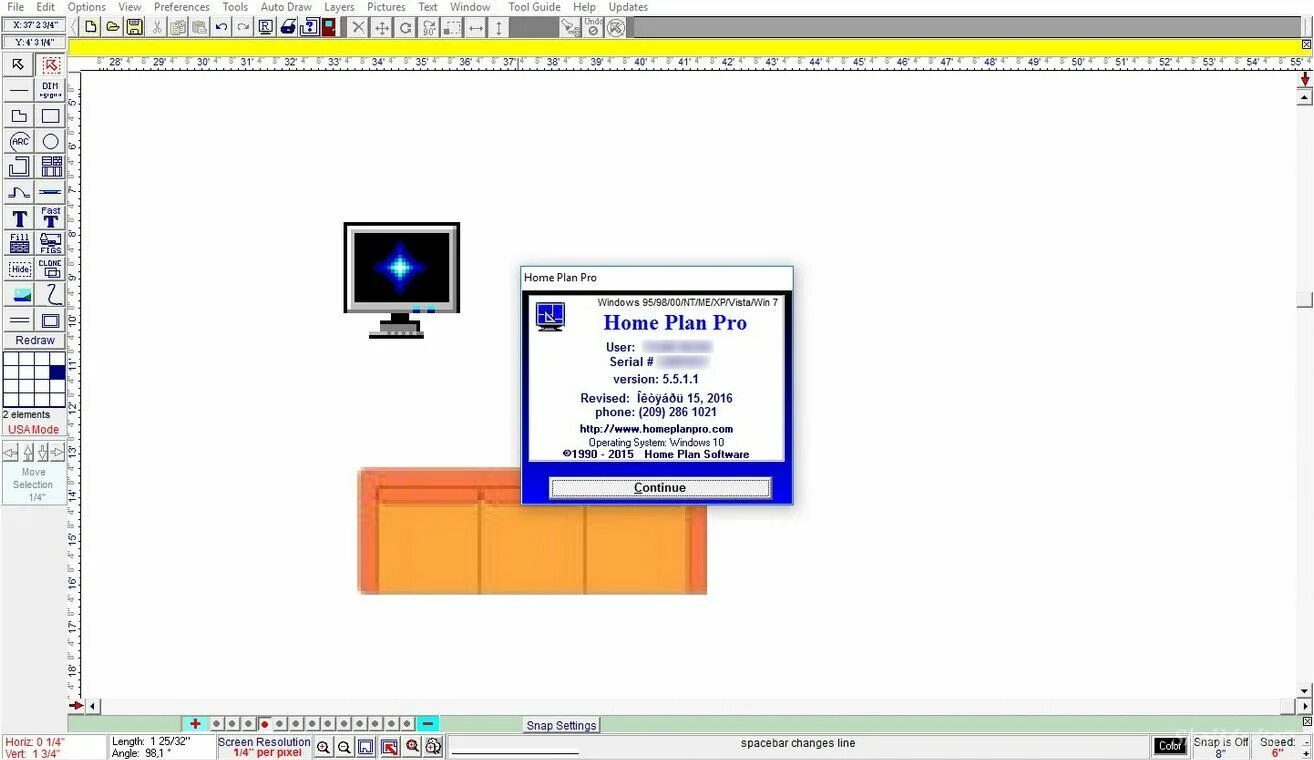Open the Fill pattern tool

pyautogui.click(x=19, y=243)
